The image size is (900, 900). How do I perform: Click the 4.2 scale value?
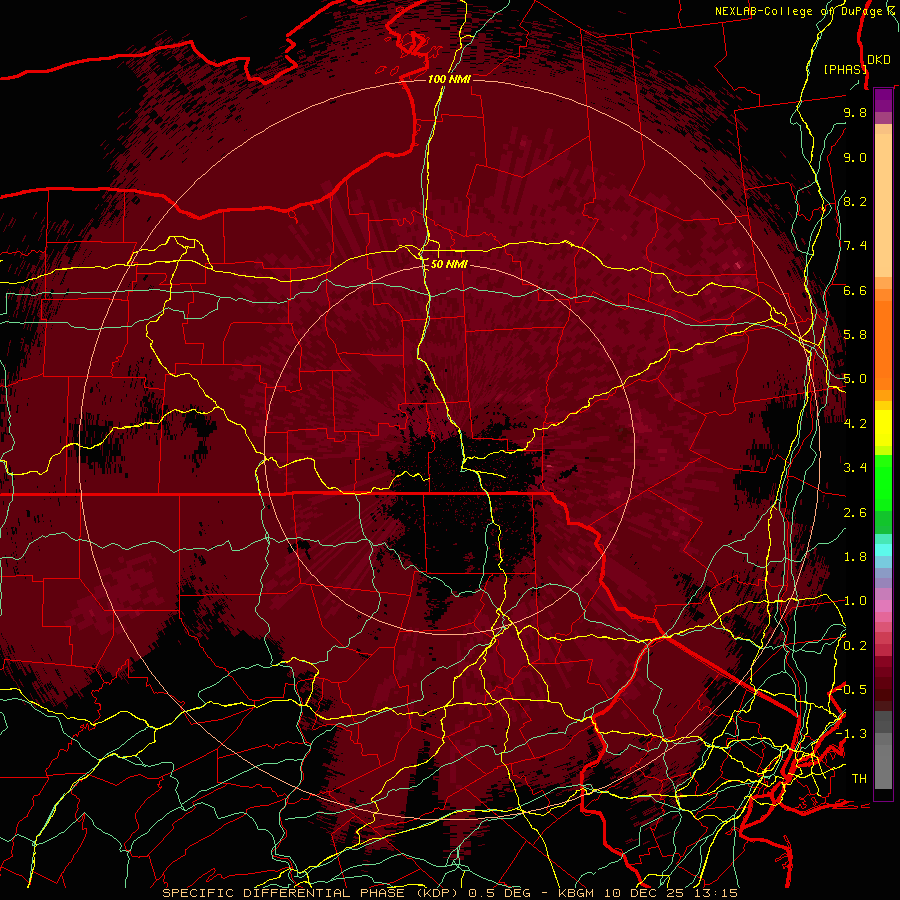tap(855, 424)
